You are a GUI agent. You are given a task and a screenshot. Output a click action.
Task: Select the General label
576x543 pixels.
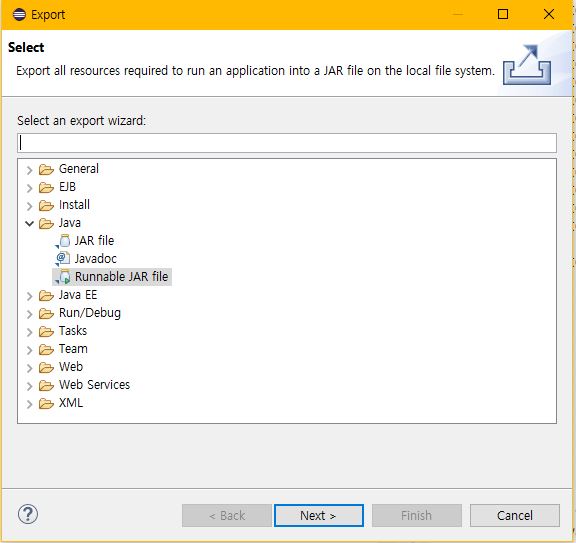point(79,169)
